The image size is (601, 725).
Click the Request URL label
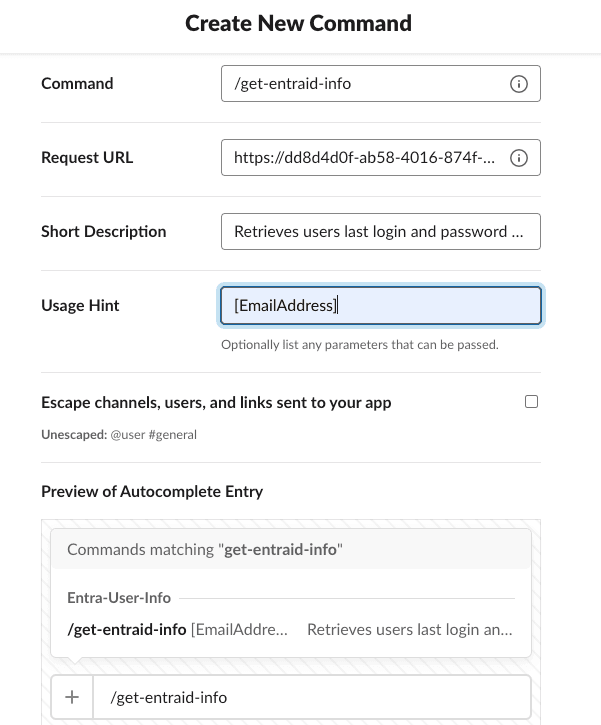[x=87, y=158]
